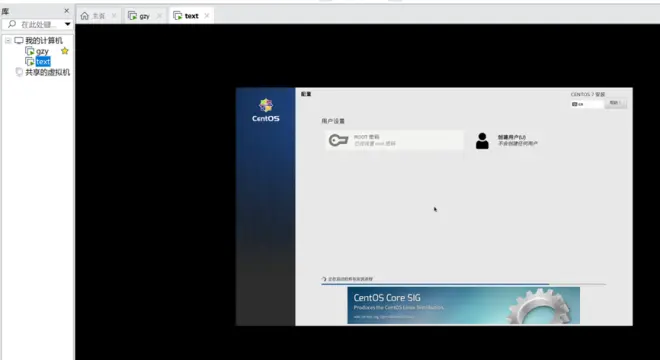Click the CentOS logo in the installer sidebar
Viewport: 660px width, 360px height.
tap(266, 110)
